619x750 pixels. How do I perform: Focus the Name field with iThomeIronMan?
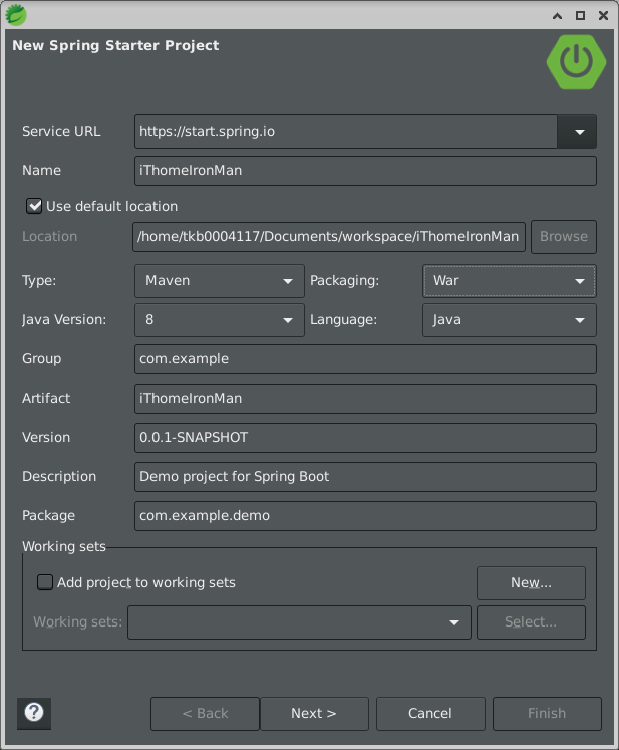click(365, 171)
